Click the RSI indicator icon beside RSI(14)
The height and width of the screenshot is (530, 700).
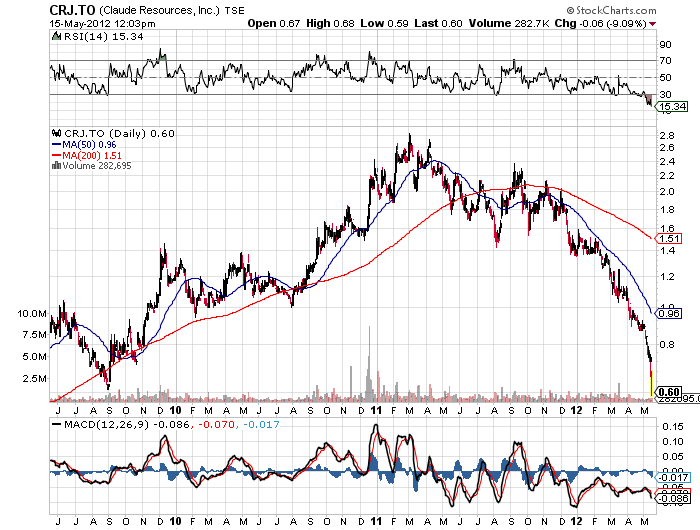click(56, 36)
